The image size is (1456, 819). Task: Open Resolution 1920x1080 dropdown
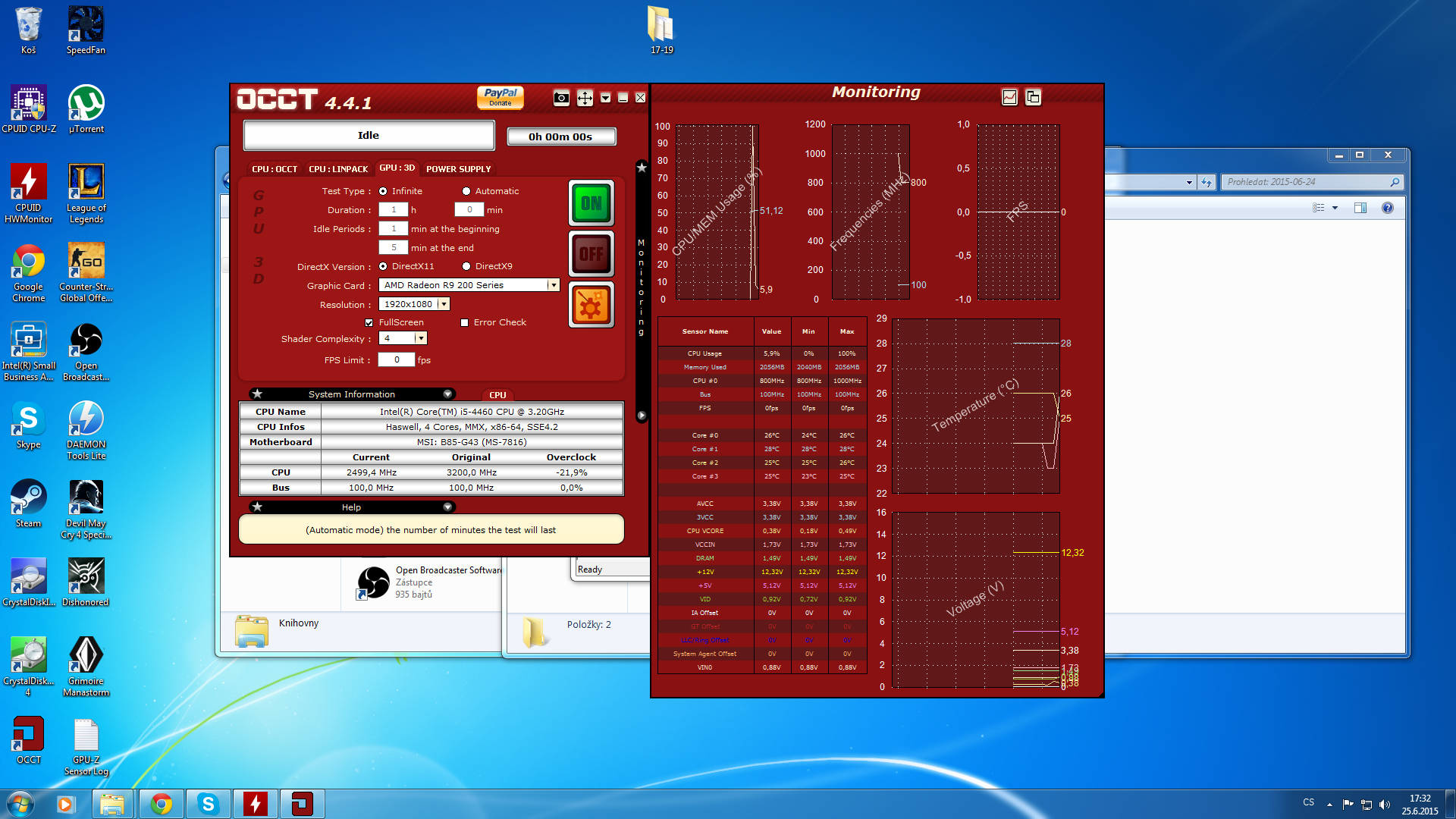(x=444, y=304)
